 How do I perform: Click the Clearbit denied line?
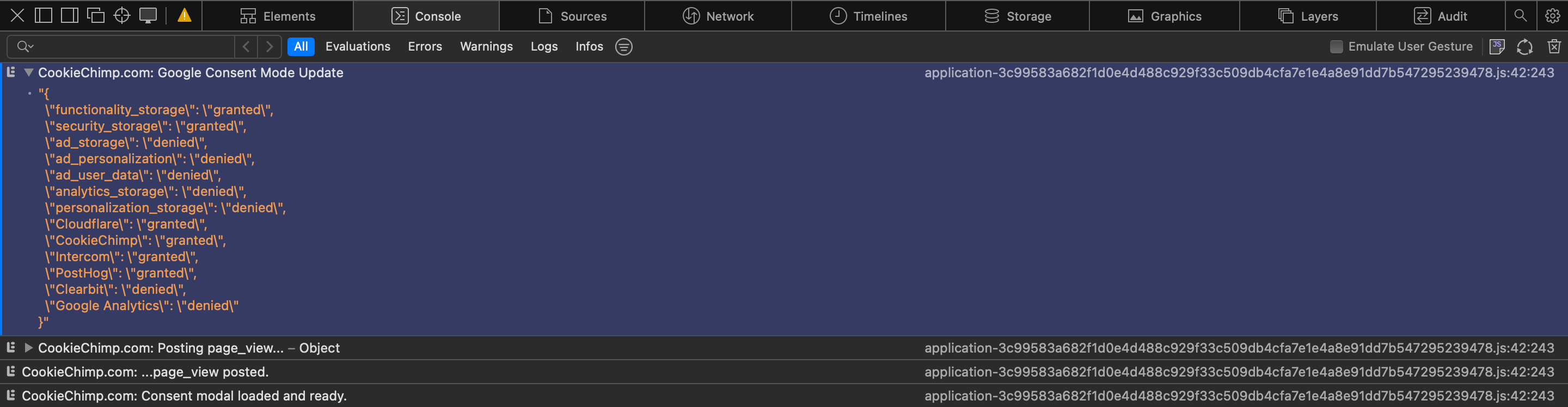(x=115, y=289)
